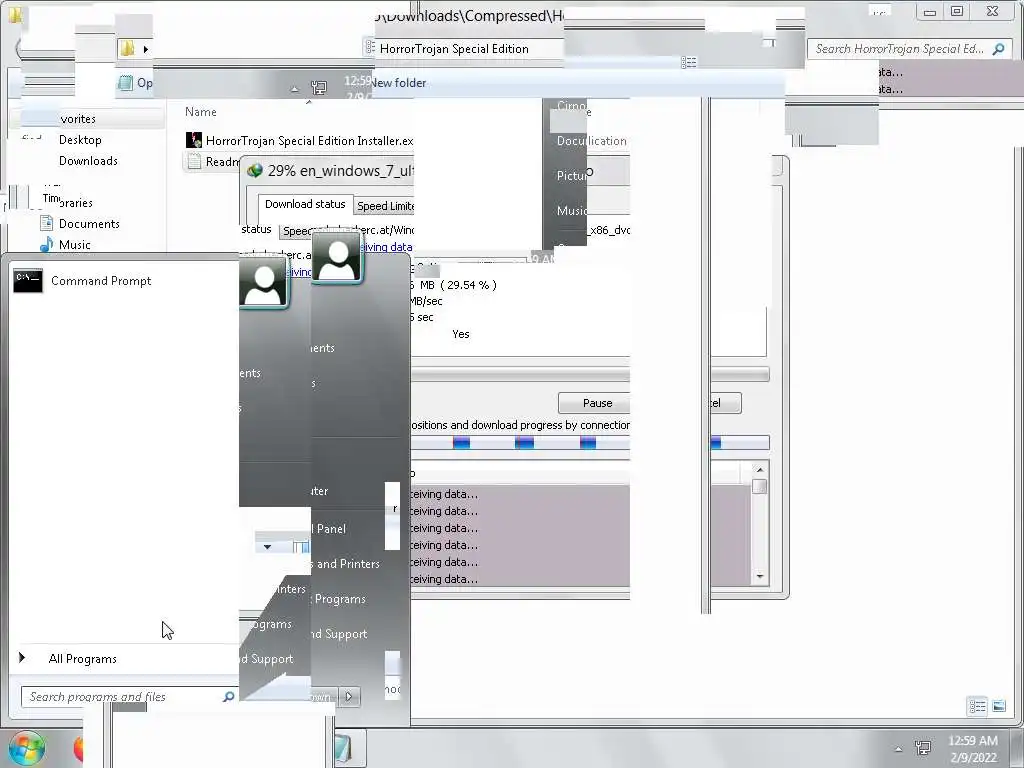Image resolution: width=1024 pixels, height=768 pixels.
Task: Switch to the Speed Limiter tab
Action: (385, 206)
